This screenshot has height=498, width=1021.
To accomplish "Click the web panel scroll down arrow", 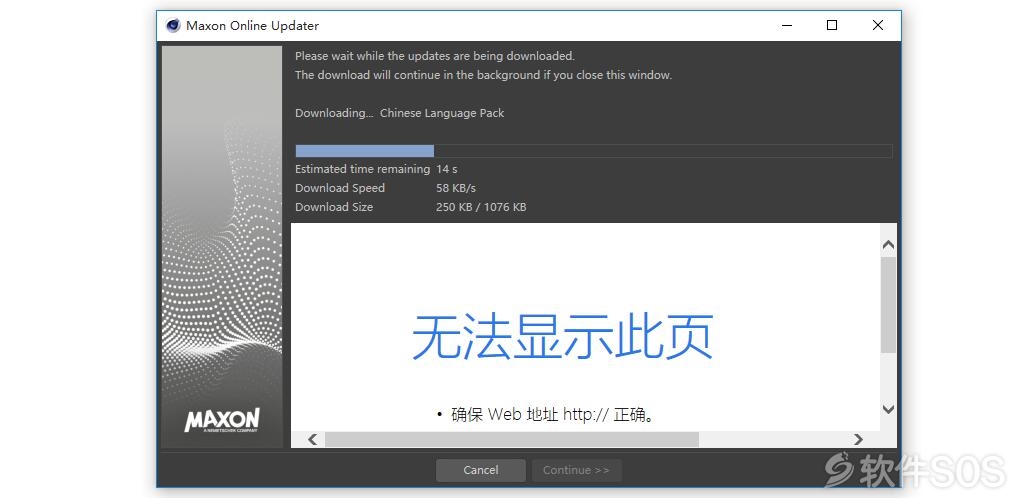I will coord(888,409).
